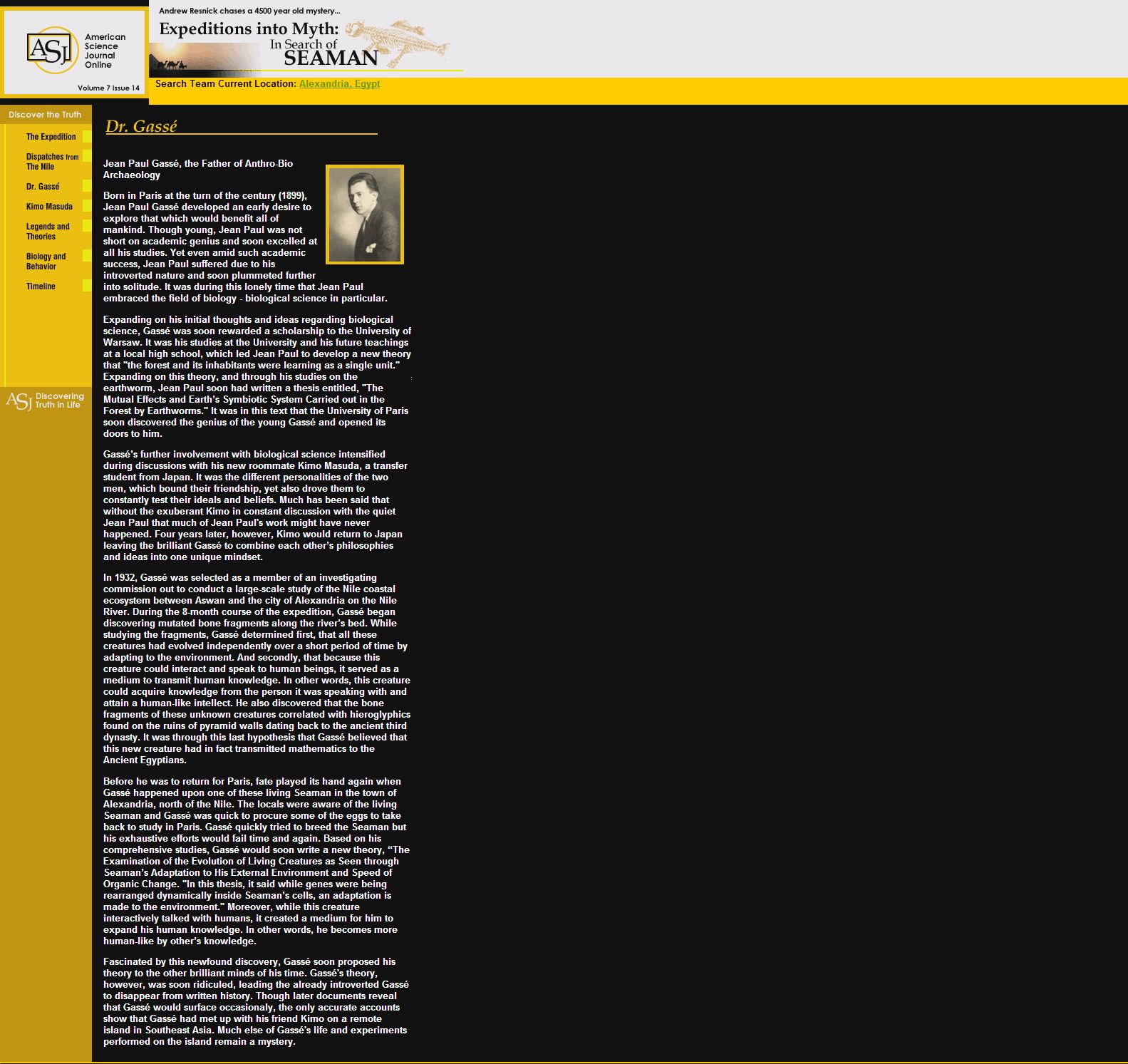Screen dimensions: 1128x1064
Task: Open Biology and Behavior section
Action: pyautogui.click(x=46, y=262)
